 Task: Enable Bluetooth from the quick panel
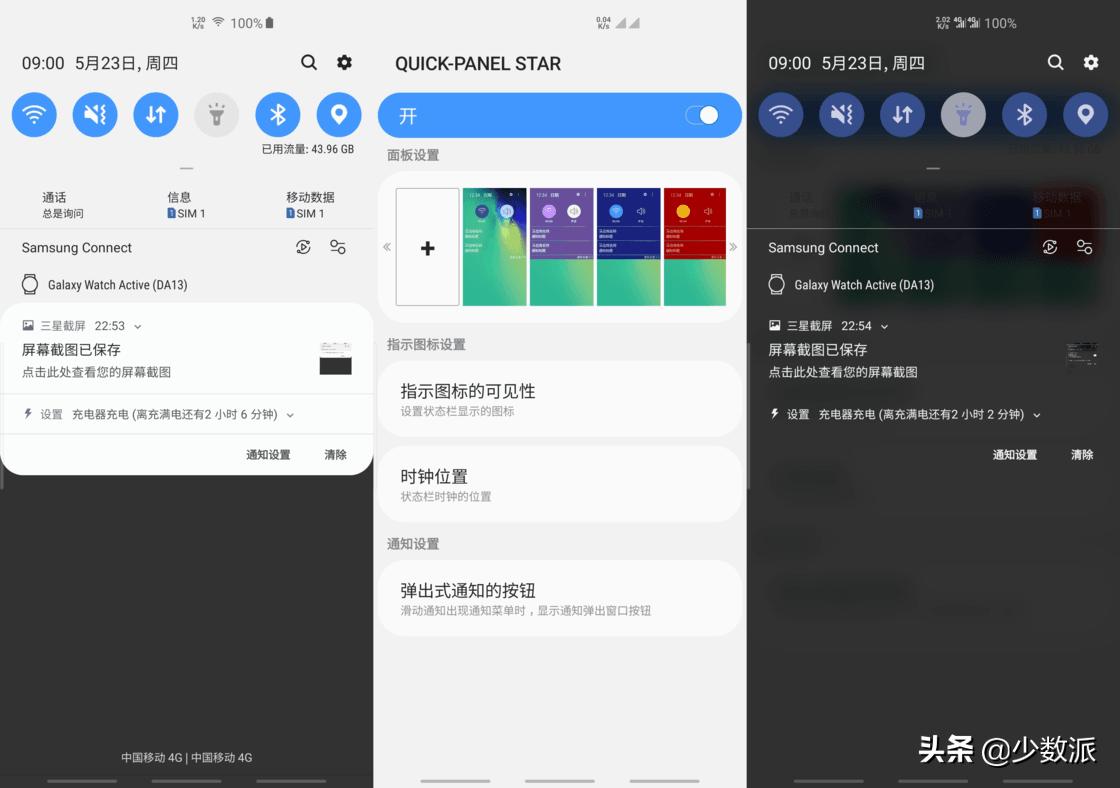(x=277, y=114)
